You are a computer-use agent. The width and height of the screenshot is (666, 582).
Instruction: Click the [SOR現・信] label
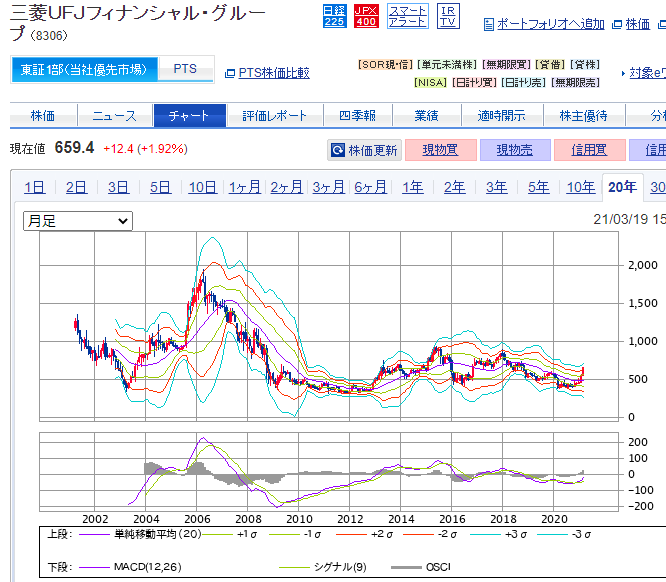(385, 65)
